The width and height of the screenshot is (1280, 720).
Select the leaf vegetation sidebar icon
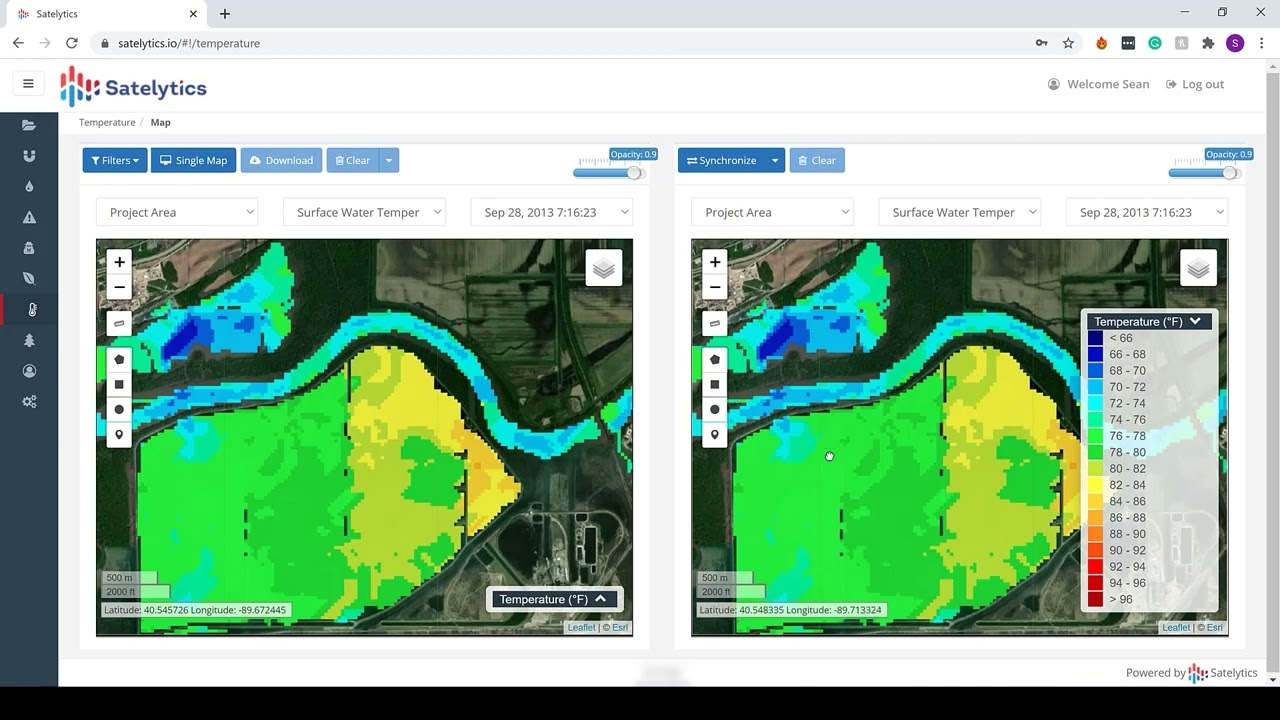pyautogui.click(x=29, y=279)
